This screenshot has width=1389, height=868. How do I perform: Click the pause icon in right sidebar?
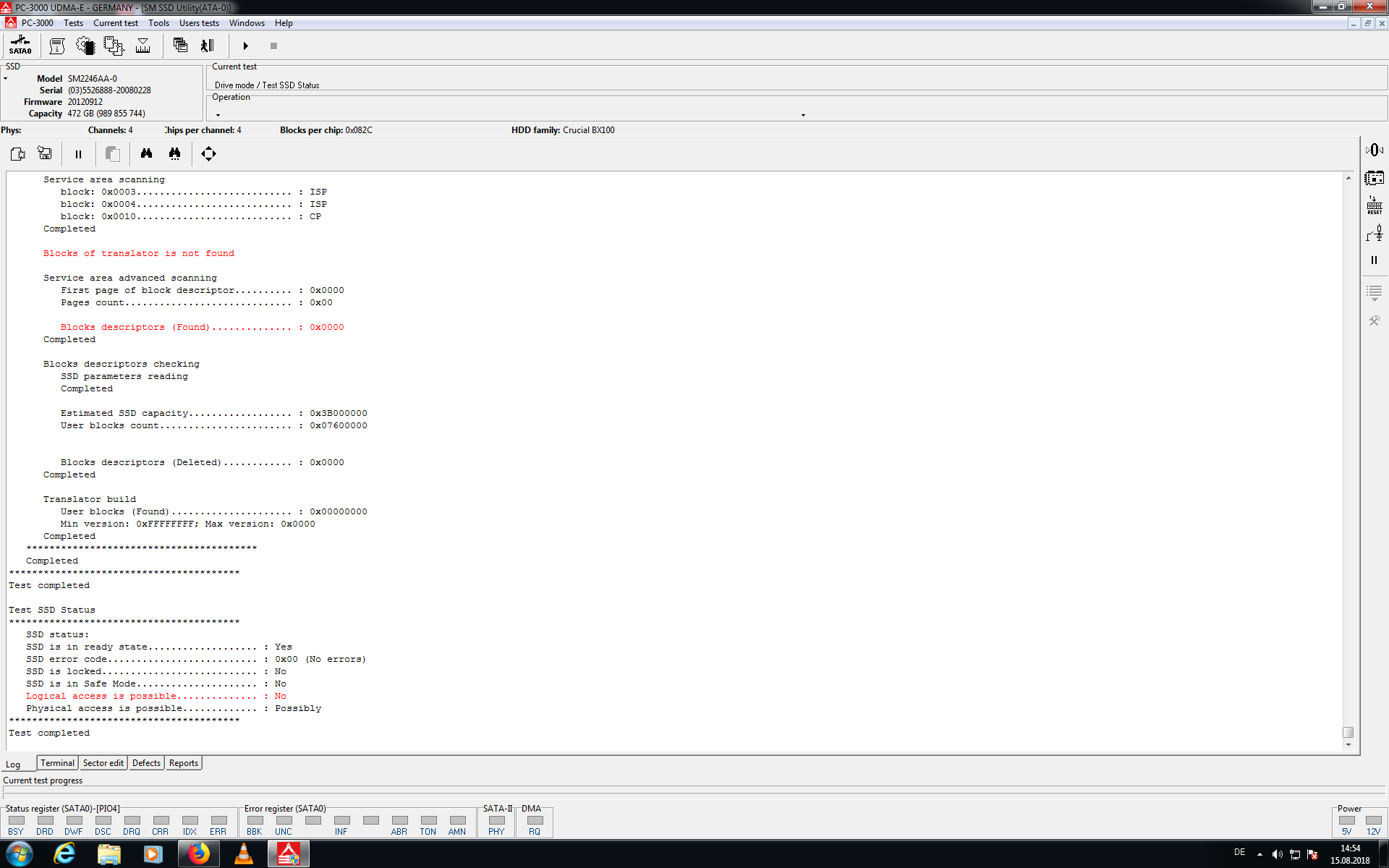pyautogui.click(x=1375, y=260)
